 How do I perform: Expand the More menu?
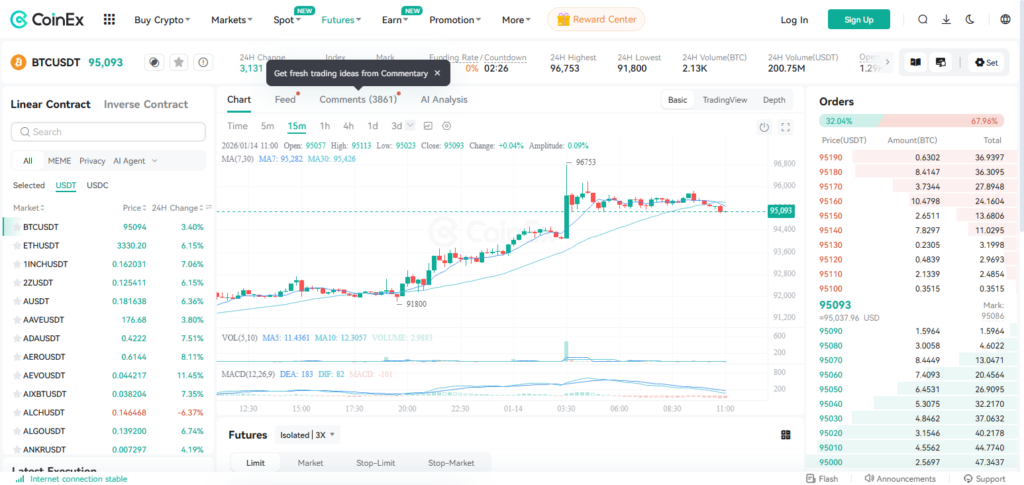[x=516, y=20]
